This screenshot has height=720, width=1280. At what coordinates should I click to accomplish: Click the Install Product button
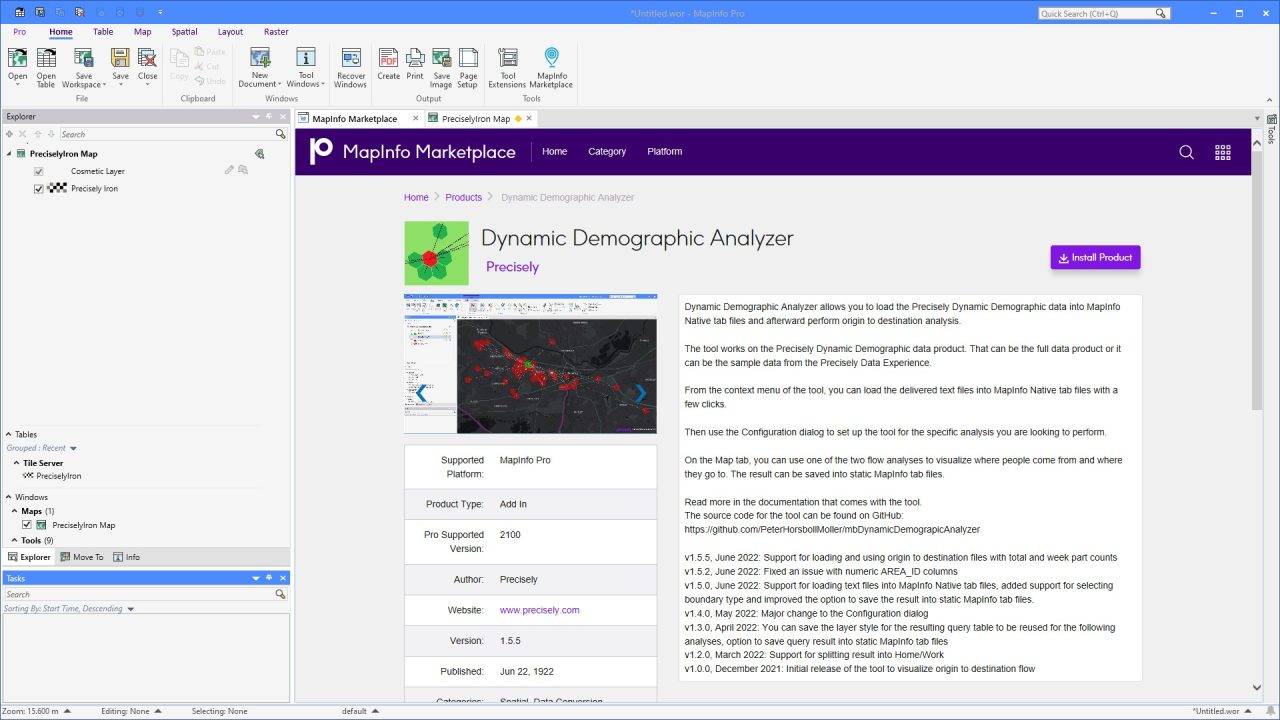point(1095,258)
